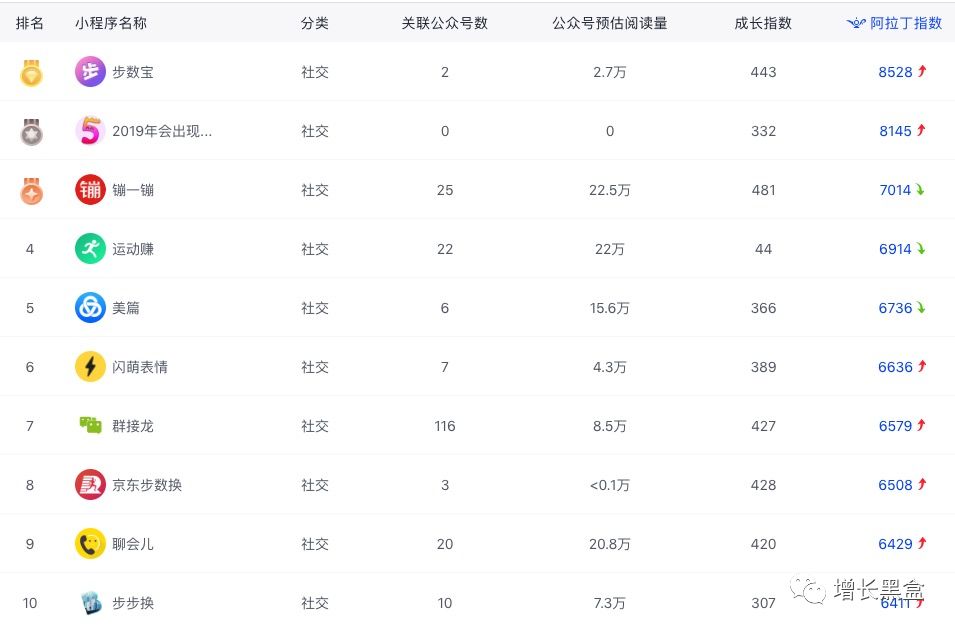Click the 阿拉丁指数 rocket logo icon
955x631 pixels.
(x=855, y=23)
